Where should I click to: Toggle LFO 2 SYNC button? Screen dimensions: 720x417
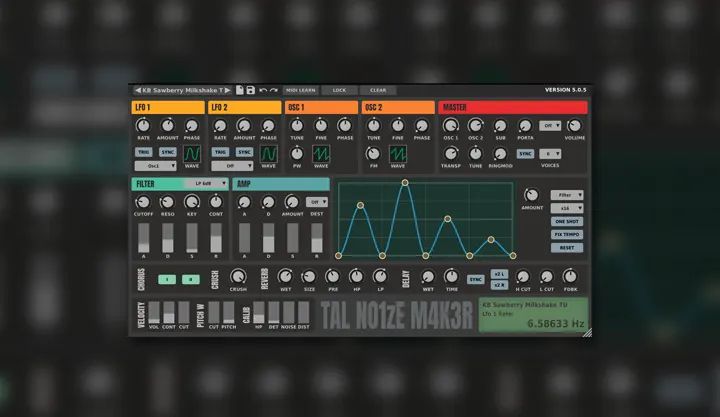pos(244,152)
